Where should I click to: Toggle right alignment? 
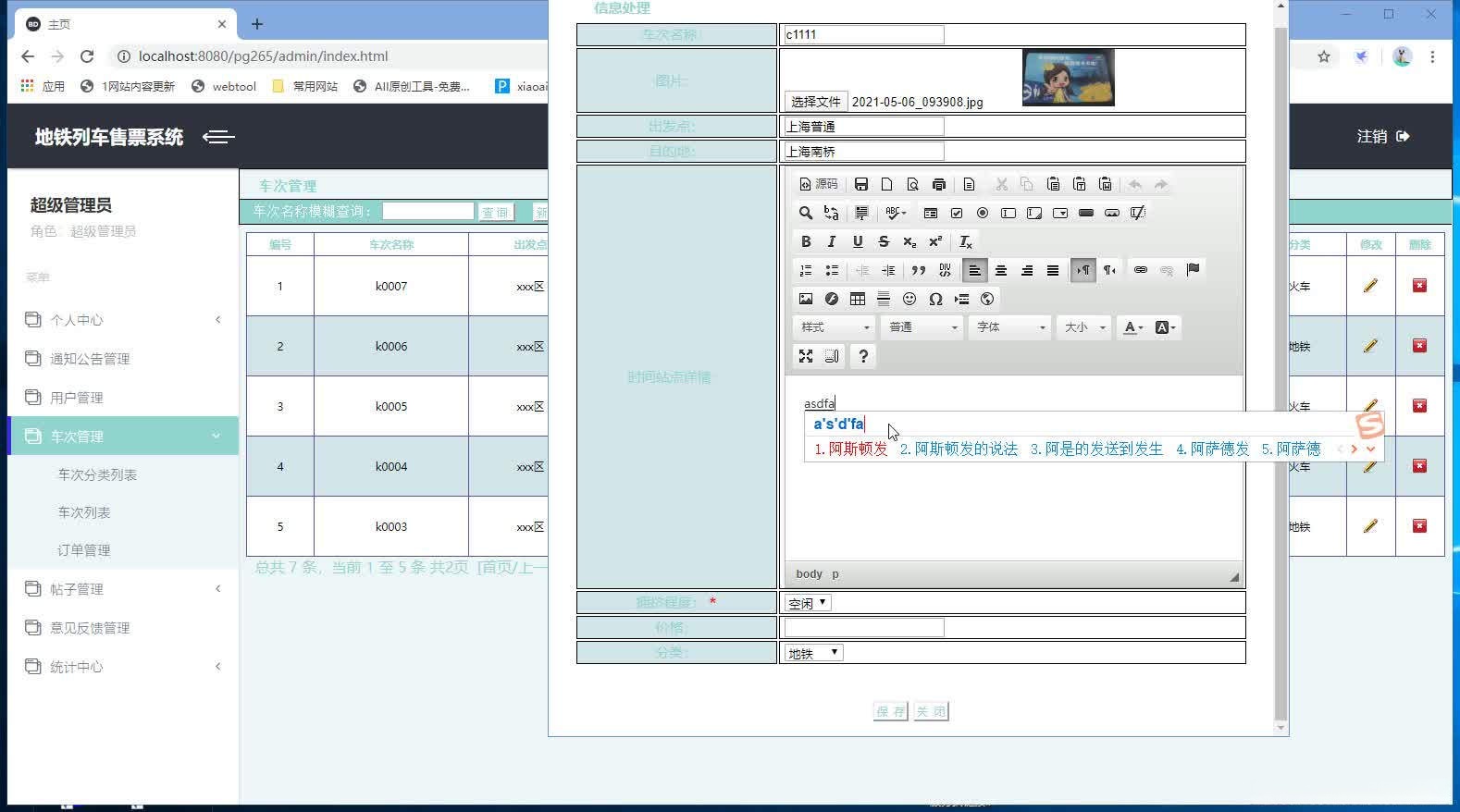[1027, 270]
